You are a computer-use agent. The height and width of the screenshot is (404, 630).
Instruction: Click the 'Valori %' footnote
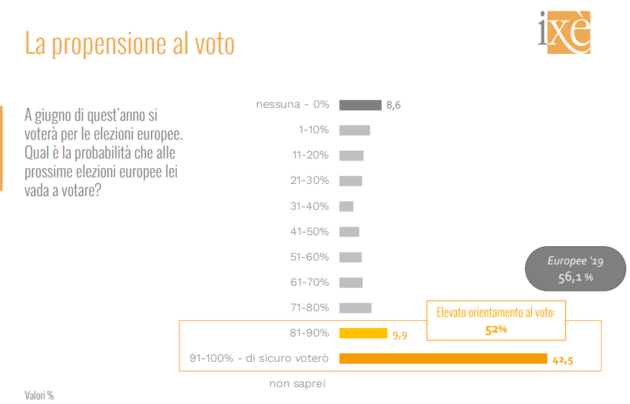pyautogui.click(x=39, y=394)
